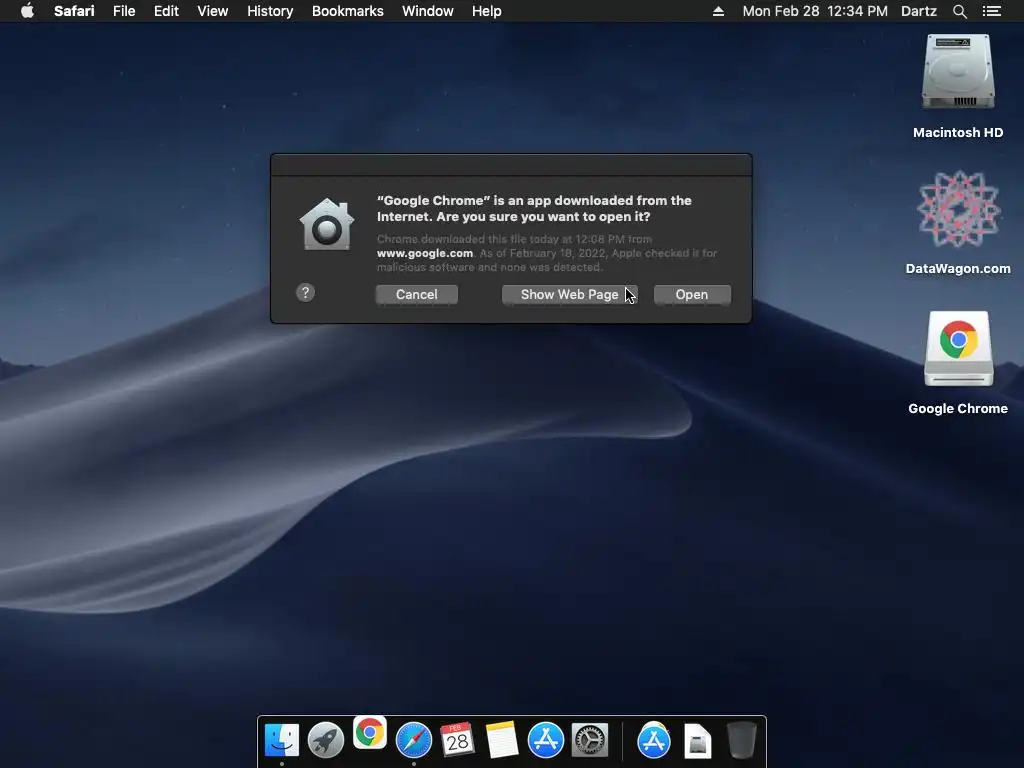Open the Applications folder in Dock

point(654,740)
